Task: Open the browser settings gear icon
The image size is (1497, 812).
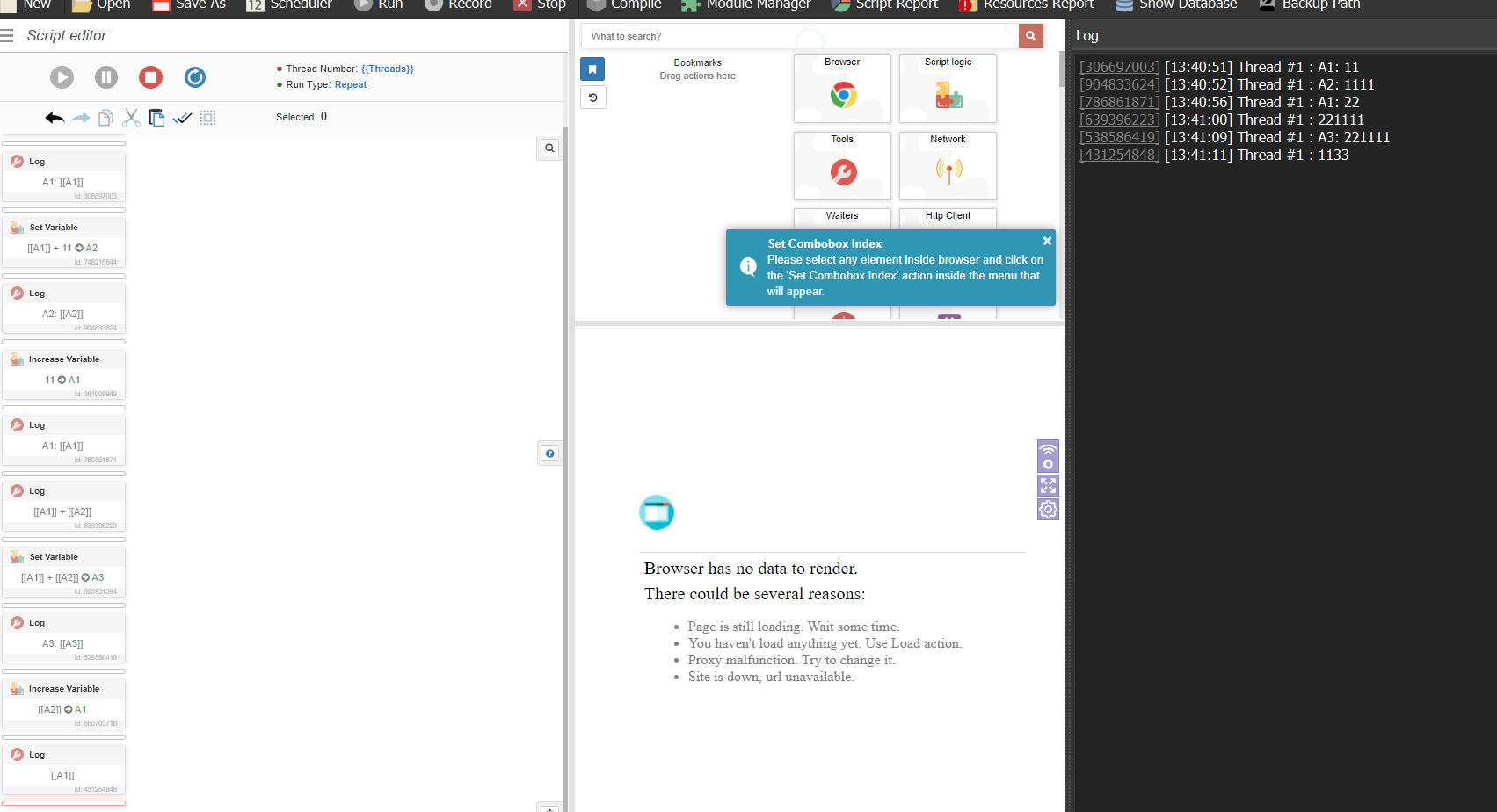Action: click(1048, 509)
